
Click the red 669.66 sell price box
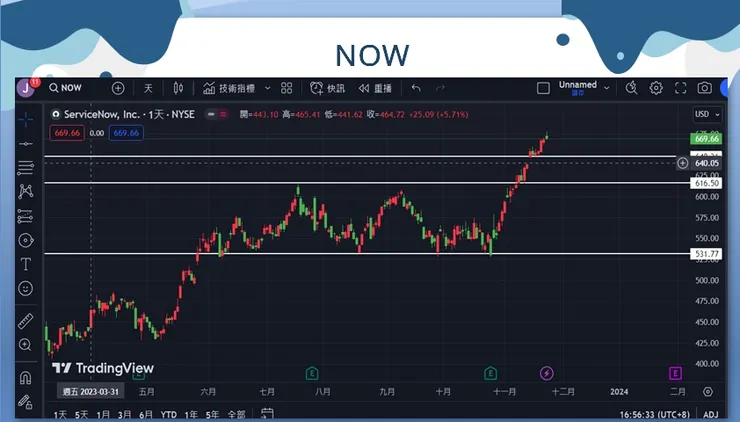click(67, 133)
